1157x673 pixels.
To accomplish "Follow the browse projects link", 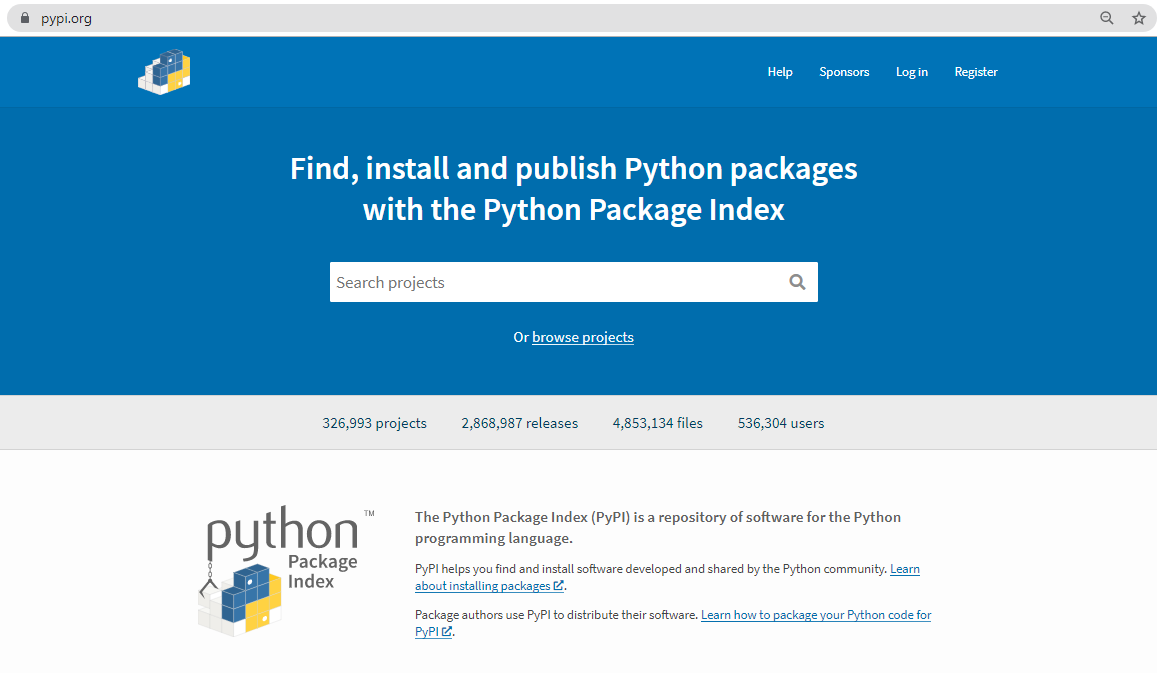I will click(x=583, y=337).
